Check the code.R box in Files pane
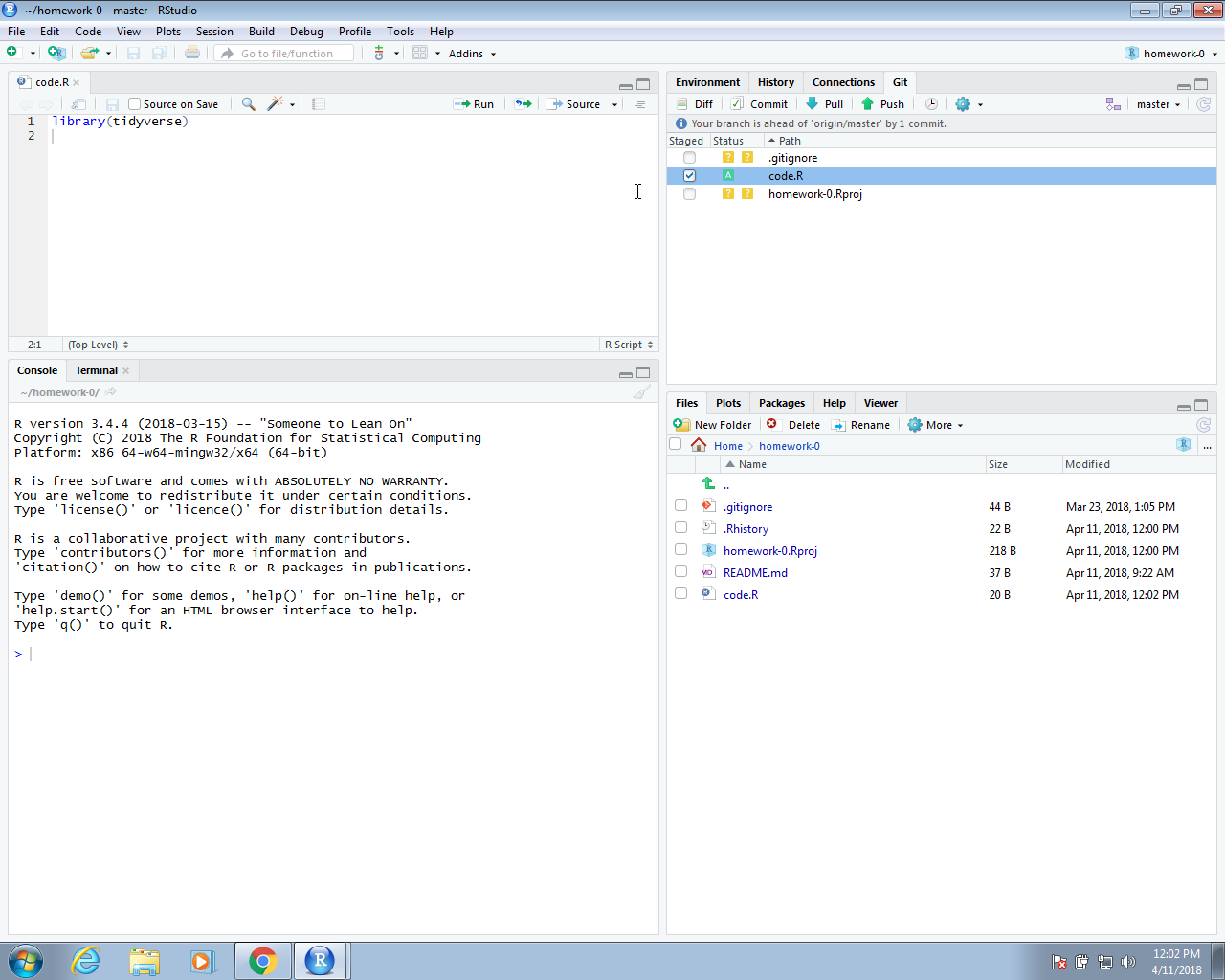This screenshot has width=1225, height=980. 680,593
